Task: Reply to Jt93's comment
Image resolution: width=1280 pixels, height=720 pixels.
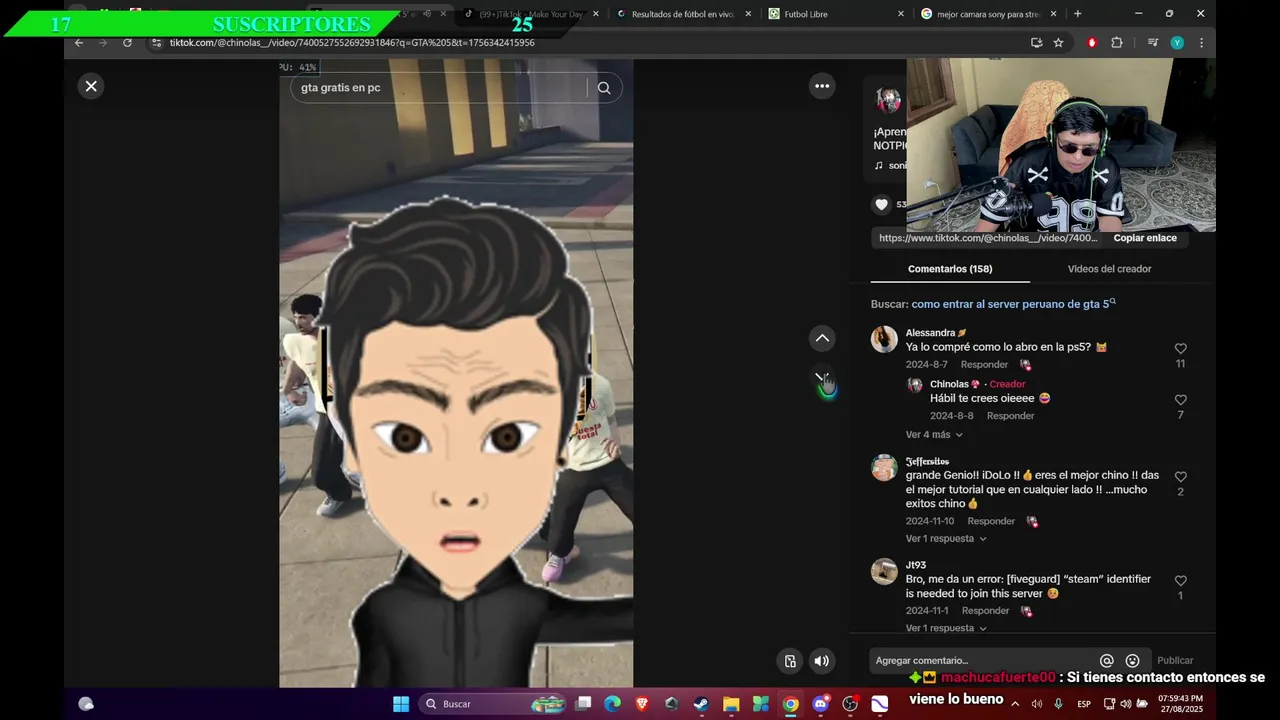Action: (985, 611)
